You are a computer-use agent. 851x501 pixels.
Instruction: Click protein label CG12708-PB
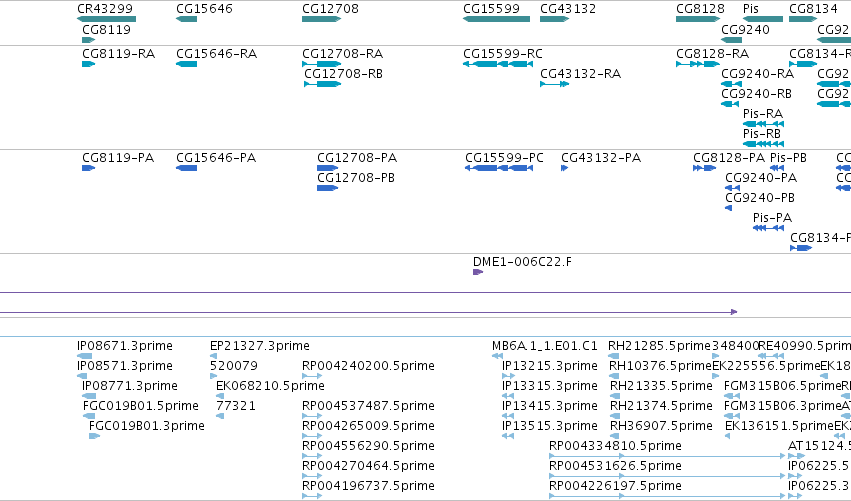pos(356,178)
